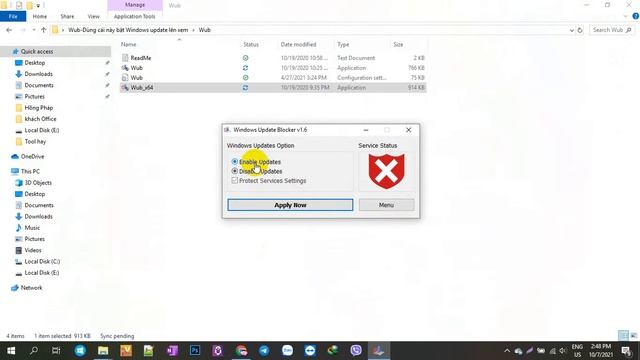Switch to Application Tools tab
The width and height of the screenshot is (640, 360).
pos(134,16)
